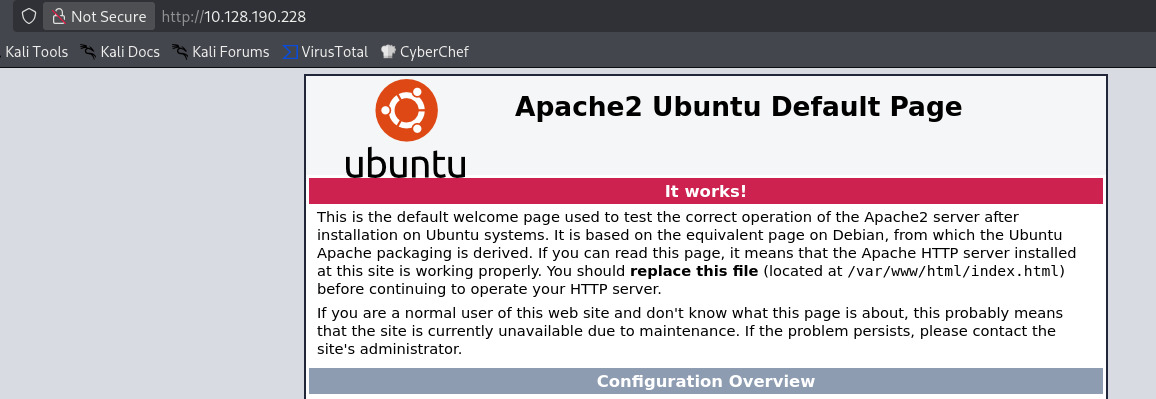Click the Configuration Overview section header
The image size is (1156, 399).
point(706,381)
